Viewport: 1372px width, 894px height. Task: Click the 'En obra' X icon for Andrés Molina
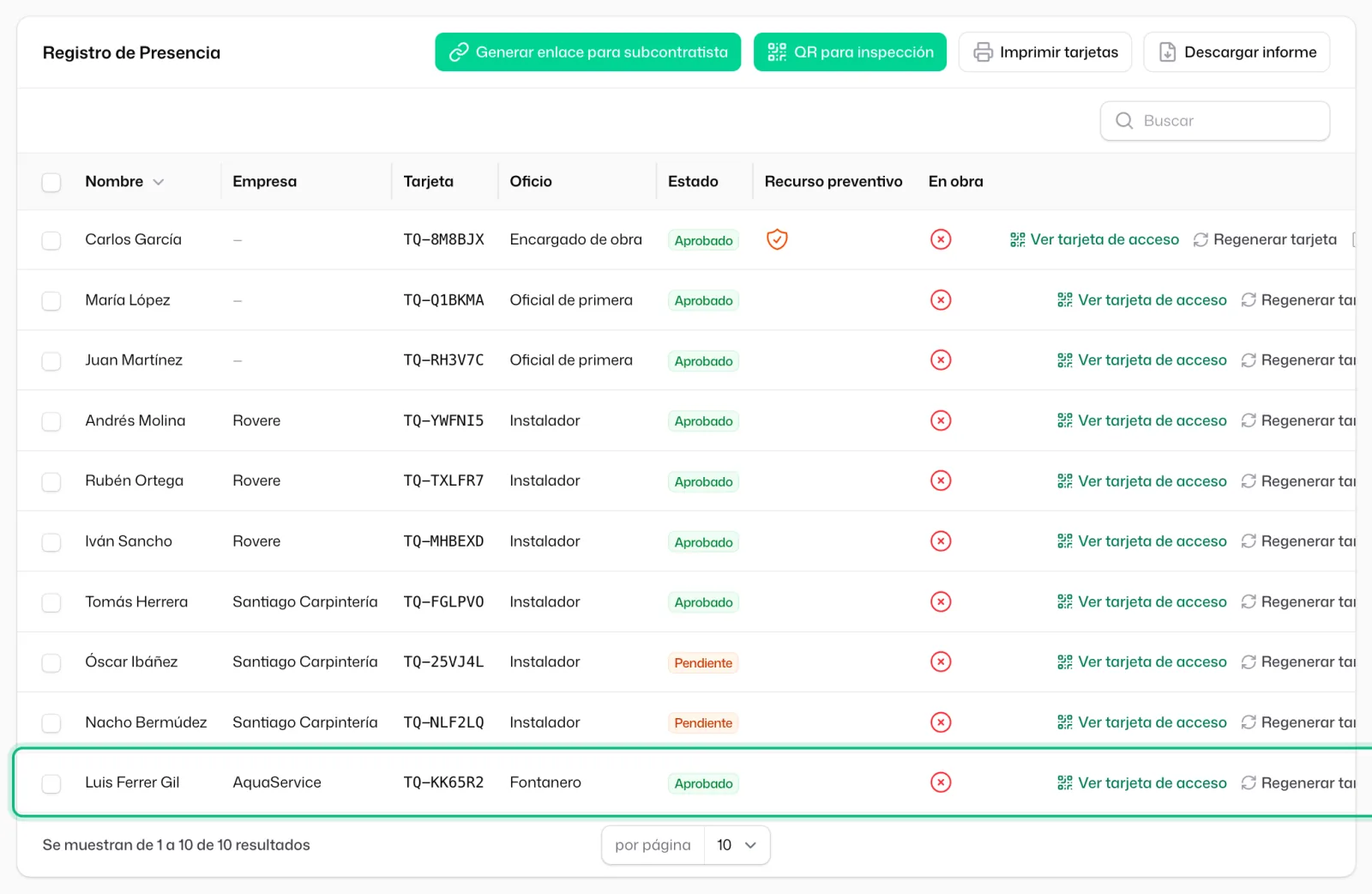click(x=941, y=420)
